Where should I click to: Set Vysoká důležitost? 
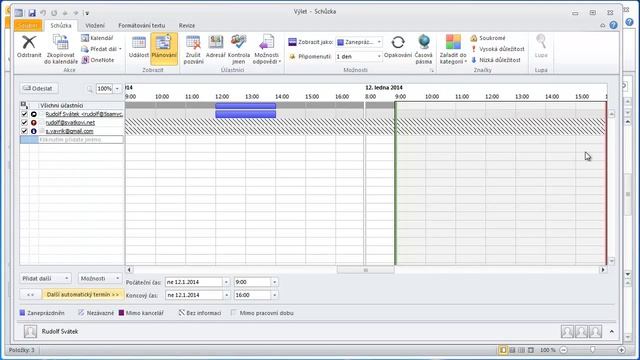[x=497, y=49]
